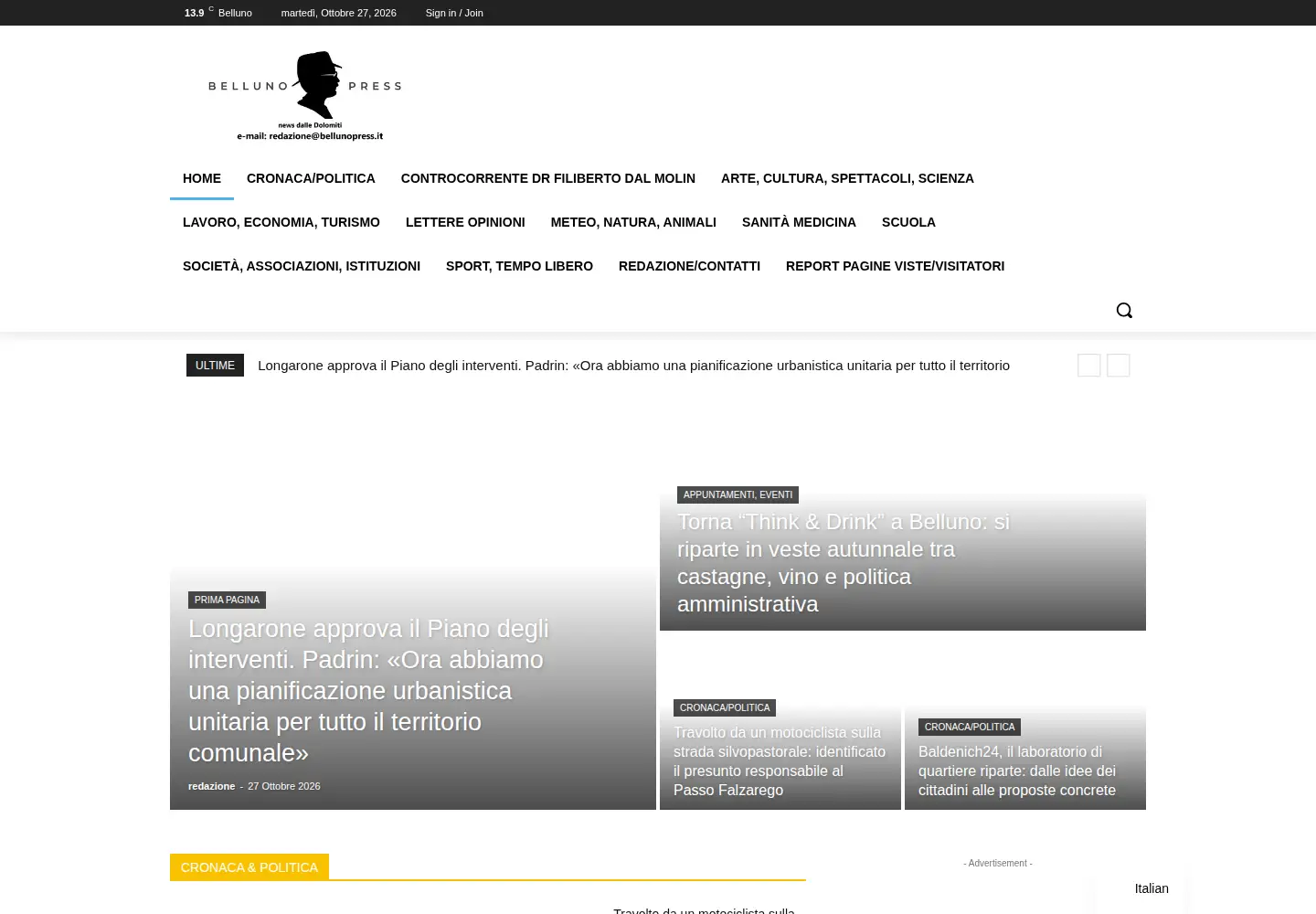The height and width of the screenshot is (914, 1316).
Task: Open Meteo, Natura, Animali section
Action: [x=633, y=222]
